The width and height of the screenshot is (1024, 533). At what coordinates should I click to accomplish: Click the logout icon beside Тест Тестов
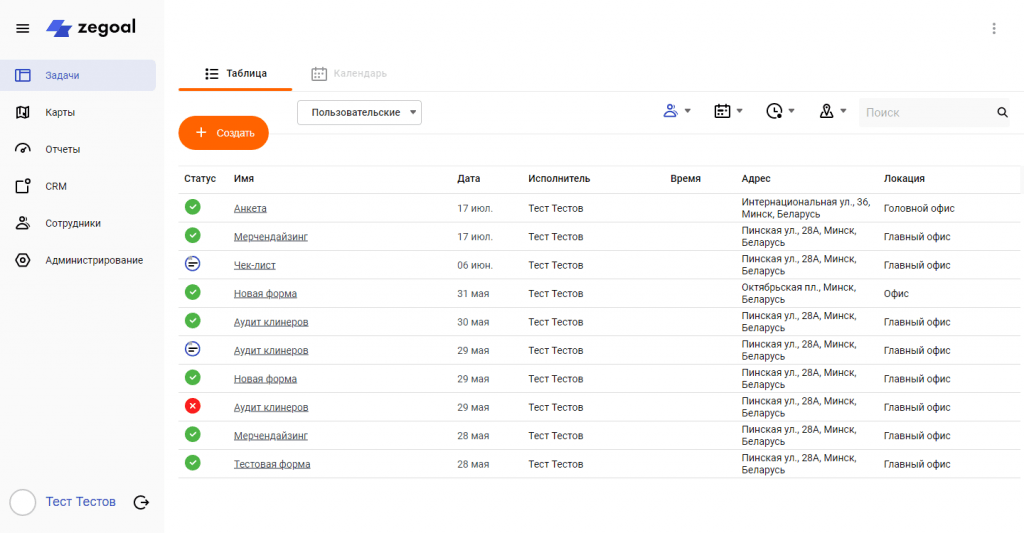pyautogui.click(x=141, y=502)
